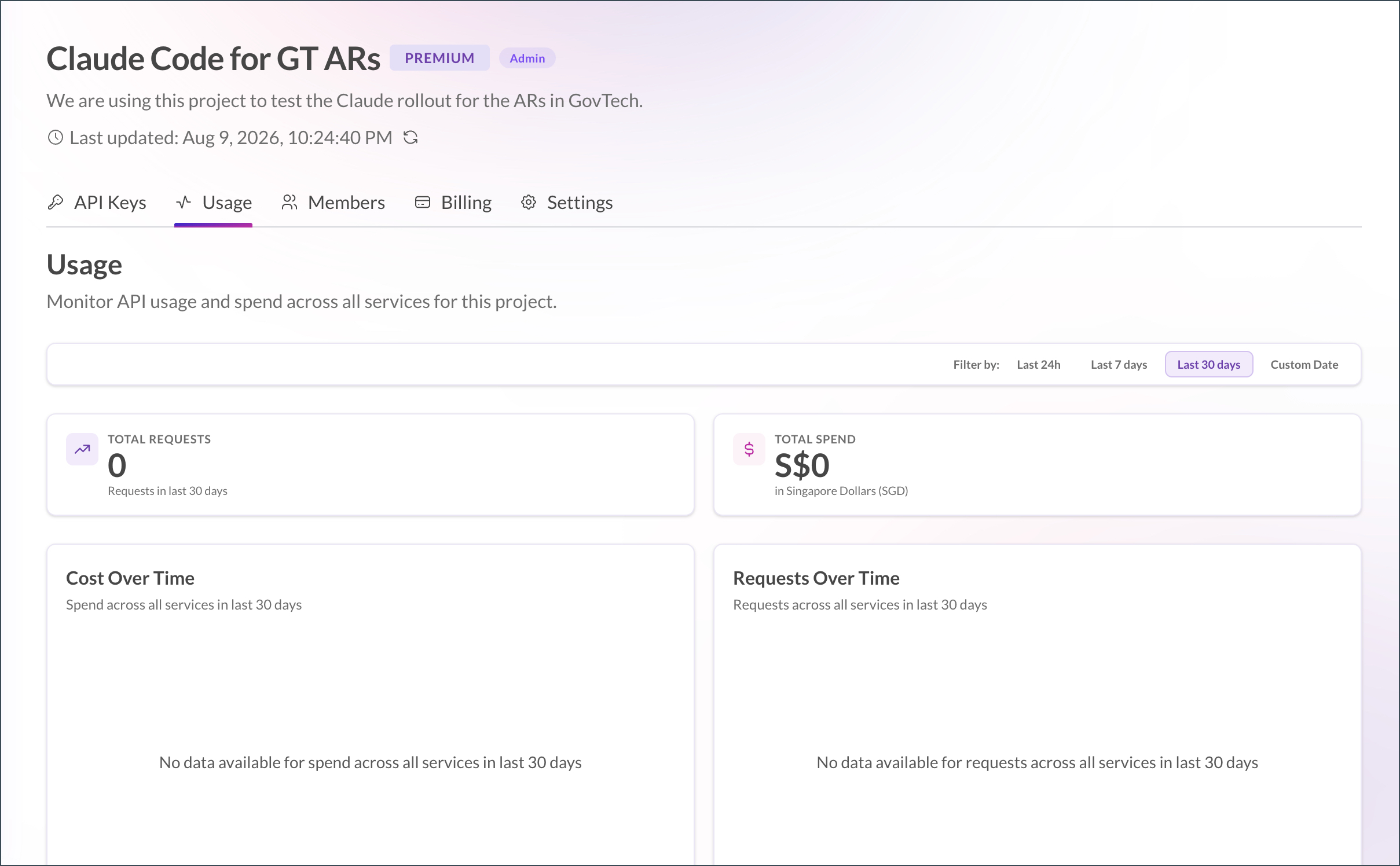Click the activity pulse icon on Usage tab

[x=184, y=202]
